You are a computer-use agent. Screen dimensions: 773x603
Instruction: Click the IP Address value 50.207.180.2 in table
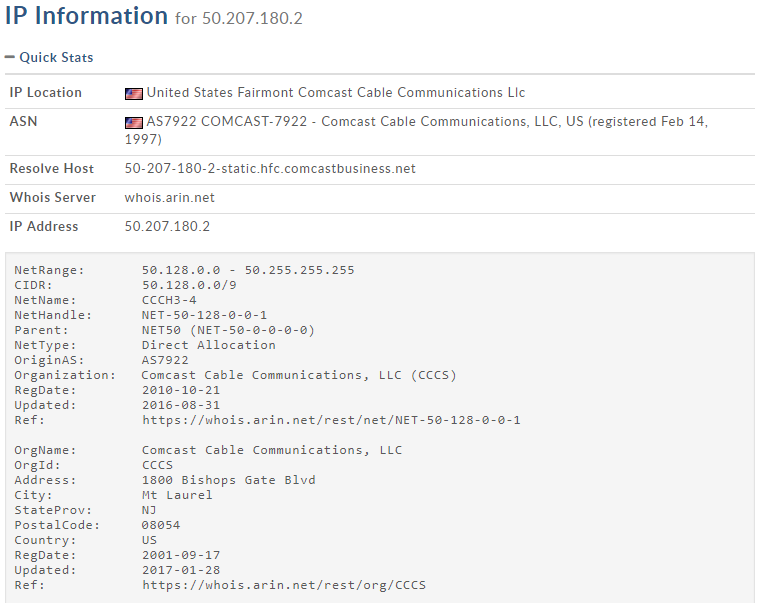167,227
